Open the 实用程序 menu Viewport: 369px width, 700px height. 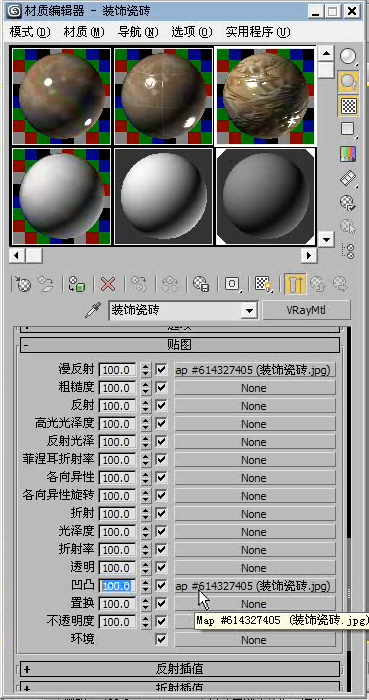click(x=258, y=32)
